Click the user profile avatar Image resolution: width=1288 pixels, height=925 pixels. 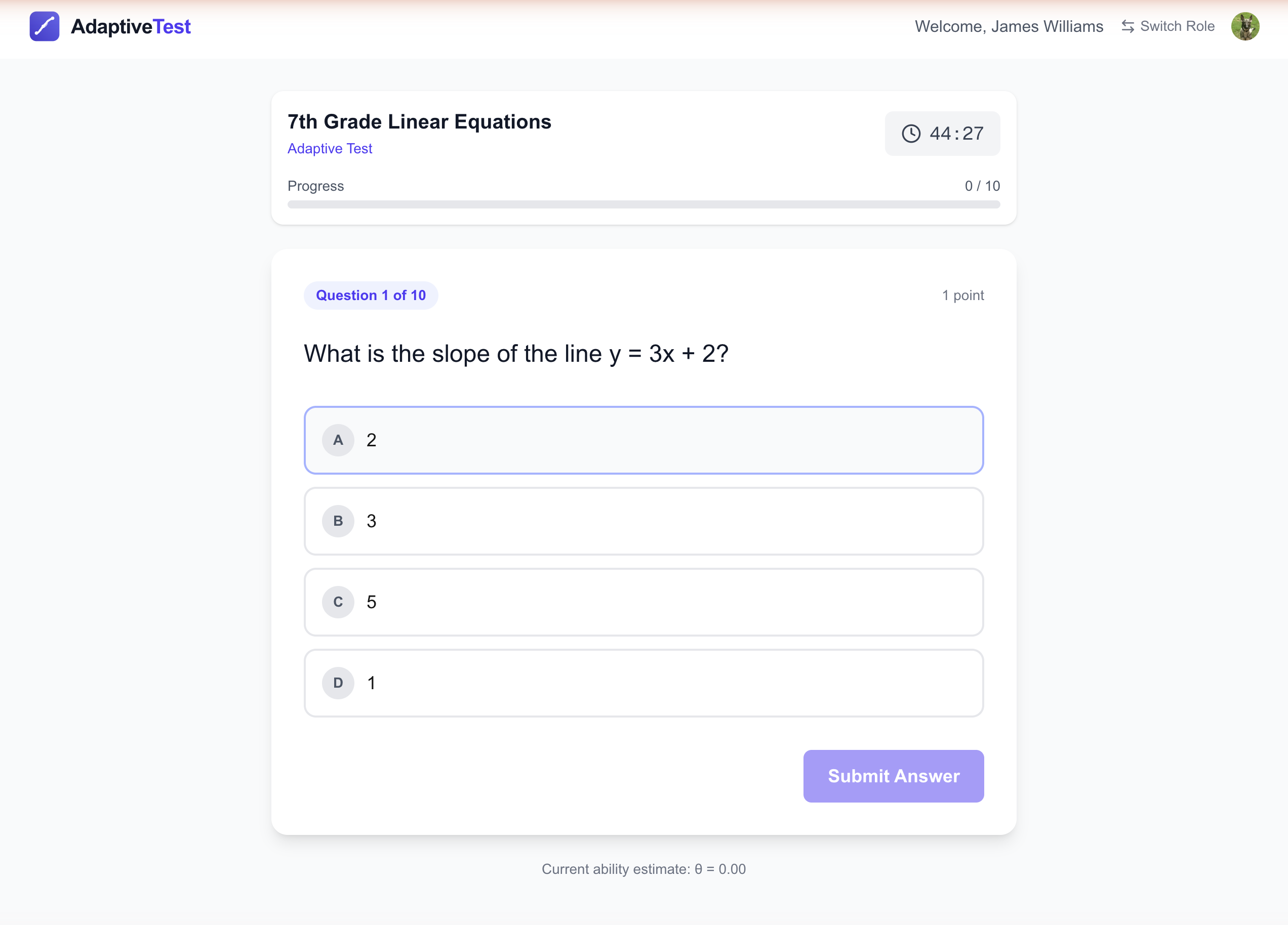click(x=1245, y=27)
